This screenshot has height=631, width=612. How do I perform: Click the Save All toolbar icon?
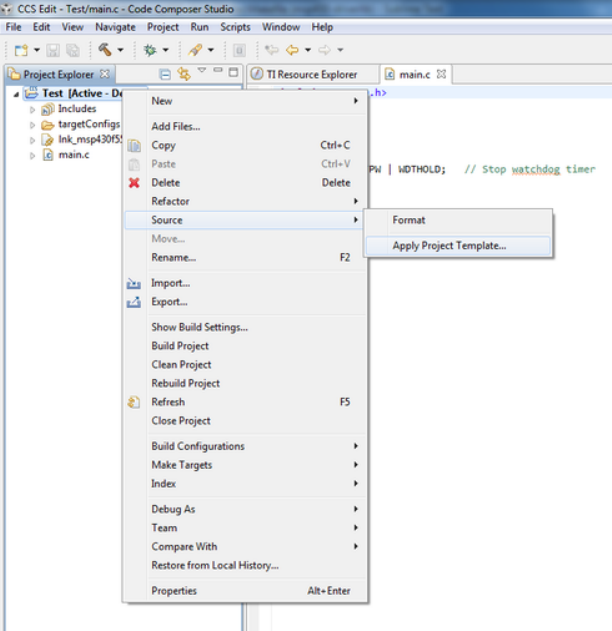(x=73, y=50)
